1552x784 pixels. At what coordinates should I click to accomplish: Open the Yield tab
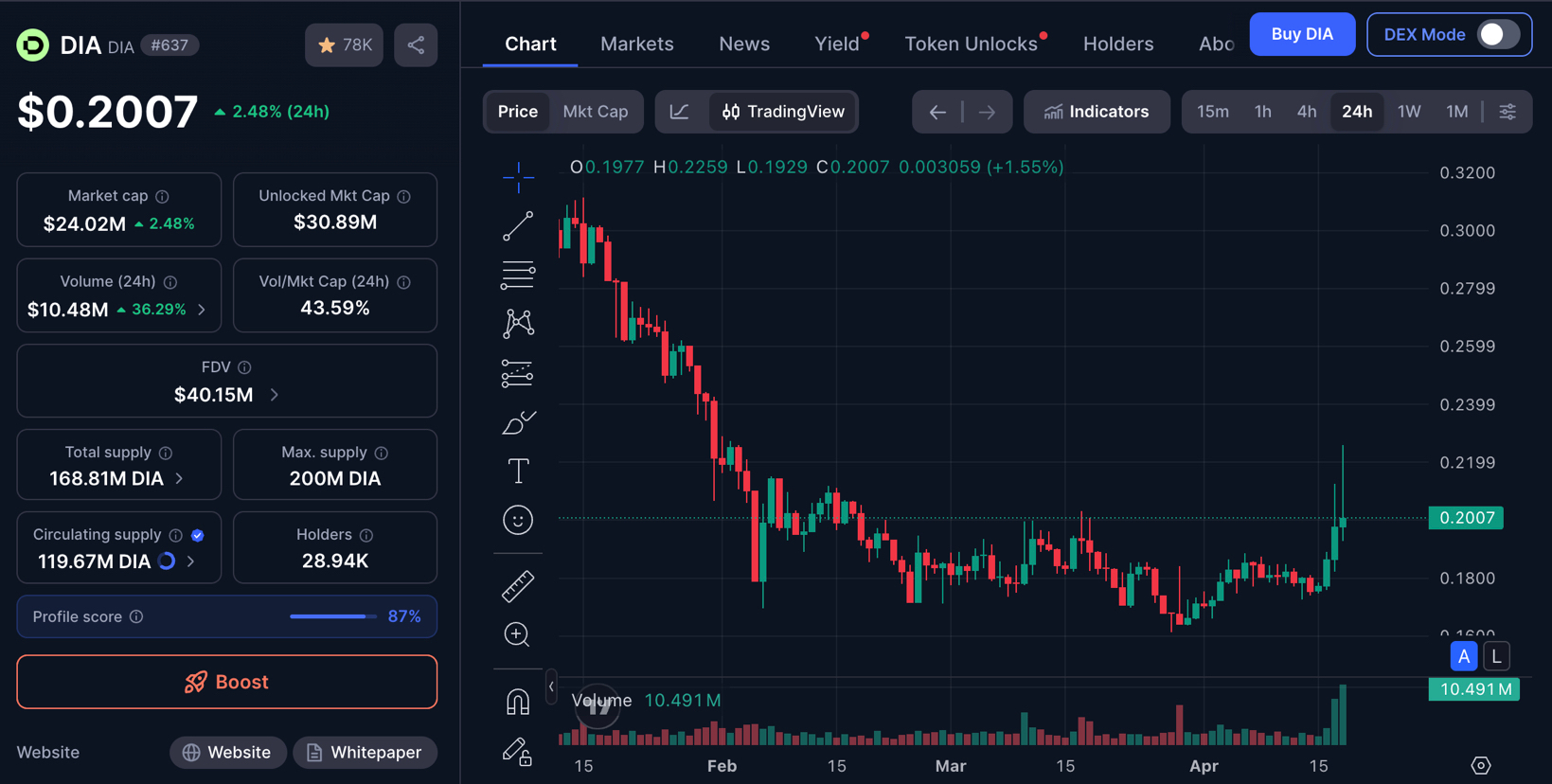pyautogui.click(x=837, y=45)
